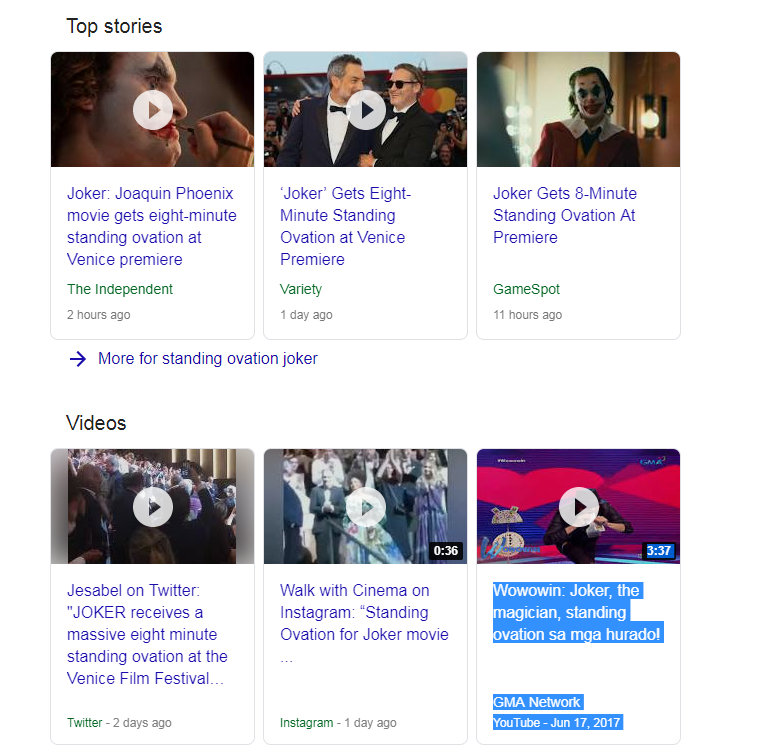762x754 pixels.
Task: Open headline 'Joker: Joaquin Phoenix movie gets eight-minute standing ovation'
Action: click(152, 226)
